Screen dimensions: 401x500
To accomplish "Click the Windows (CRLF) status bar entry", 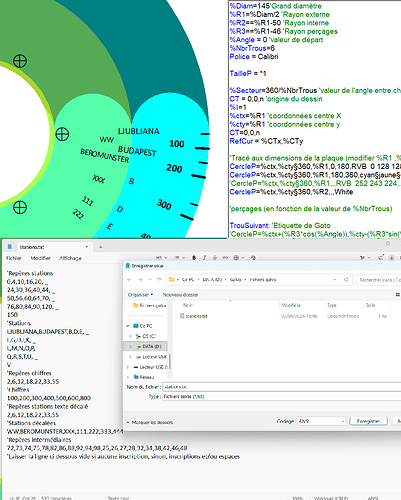I will click(331, 498).
